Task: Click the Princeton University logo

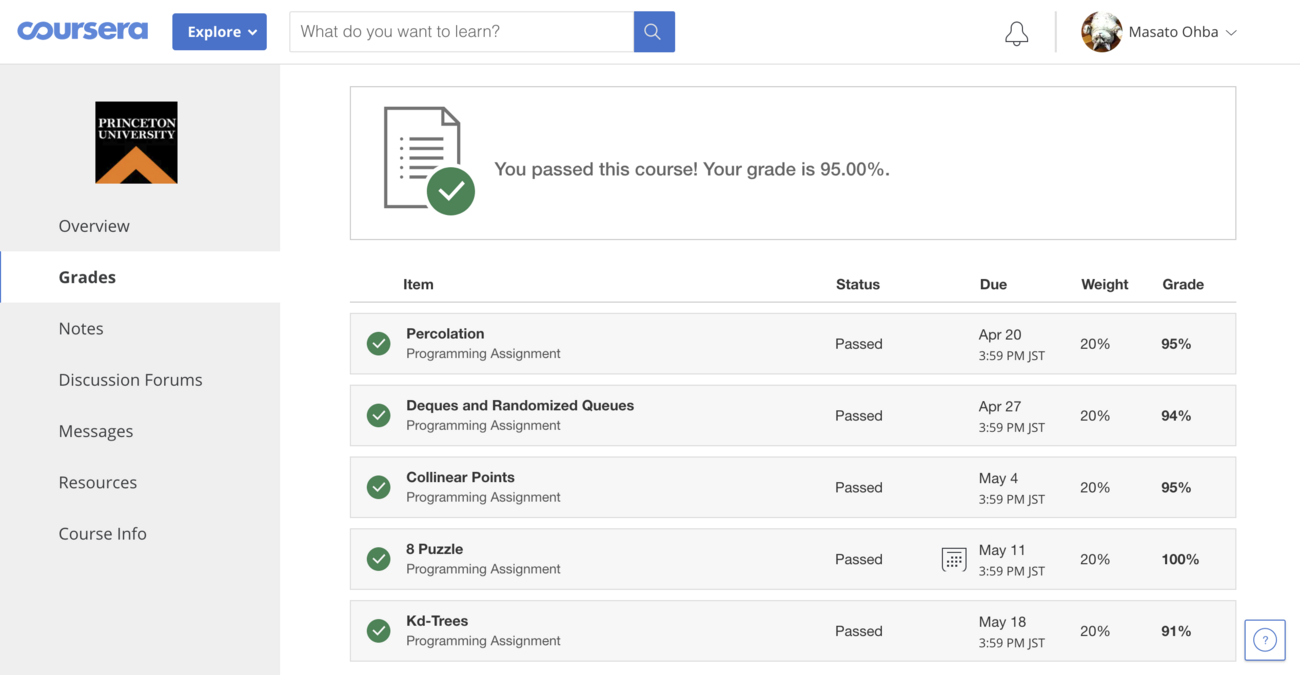Action: 136,142
